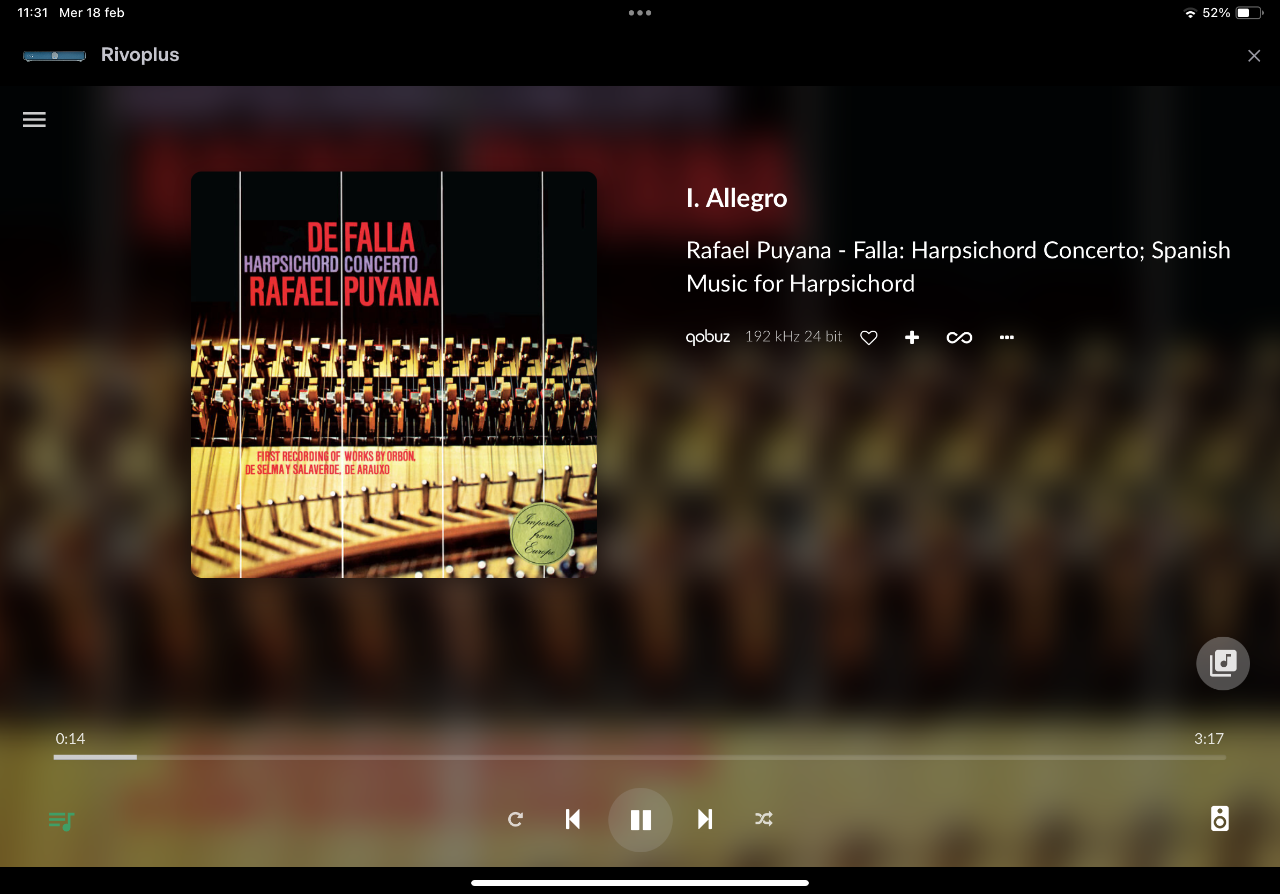Screen dimensions: 1280x894
Task: Add track to playlist with plus icon
Action: [x=912, y=338]
